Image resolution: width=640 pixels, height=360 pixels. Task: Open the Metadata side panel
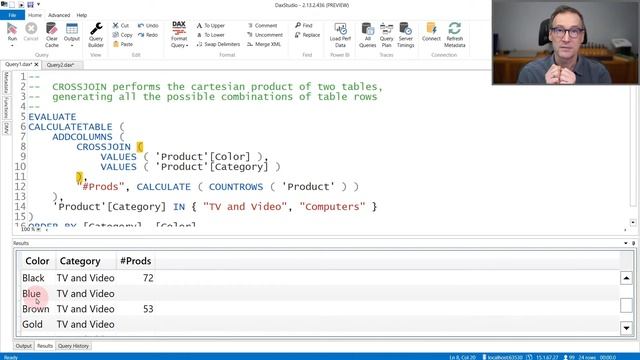pos(6,83)
